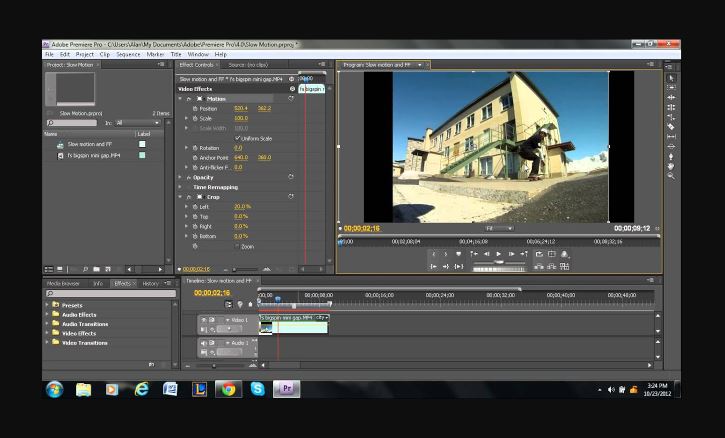Expand the Video Effects folder

pos(47,333)
